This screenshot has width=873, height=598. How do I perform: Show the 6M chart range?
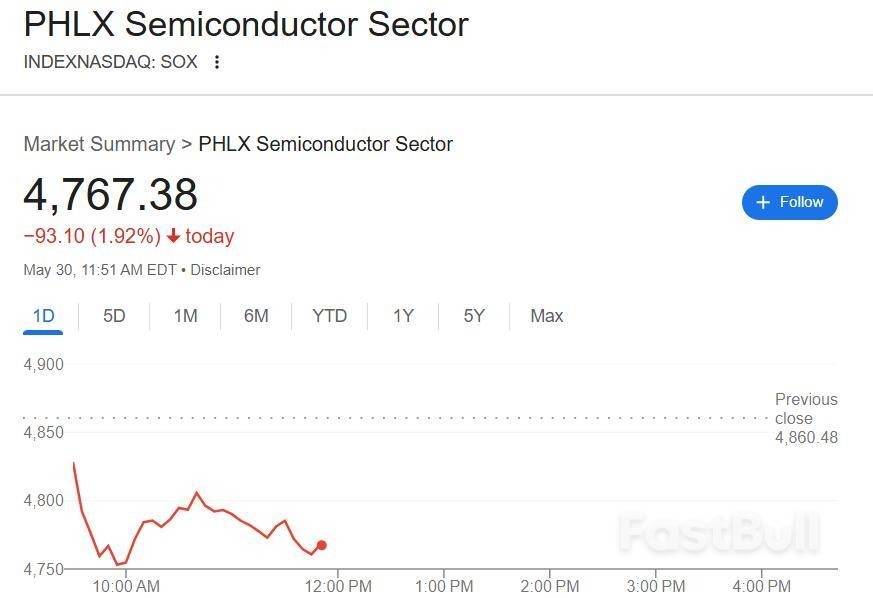tap(256, 316)
